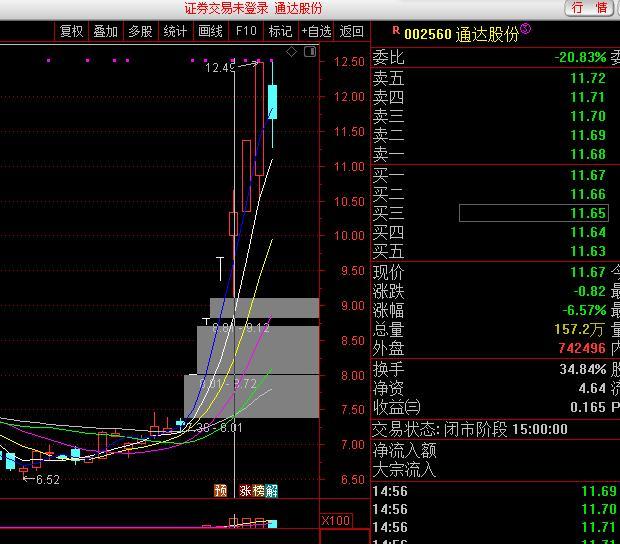Click the 换手 34.84% value

(583, 369)
